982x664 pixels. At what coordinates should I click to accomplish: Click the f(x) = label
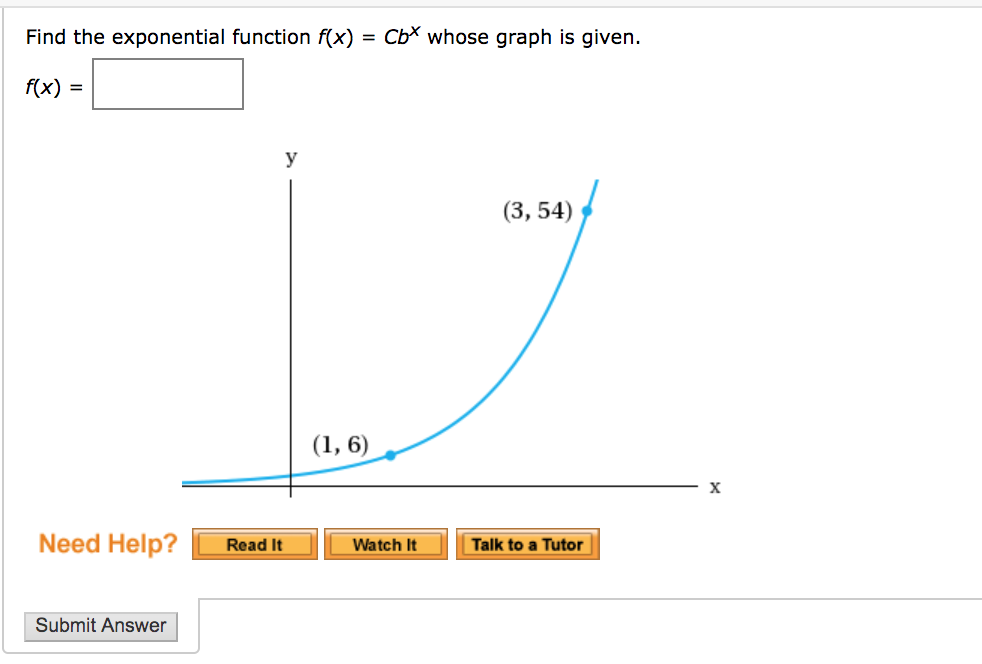click(49, 87)
